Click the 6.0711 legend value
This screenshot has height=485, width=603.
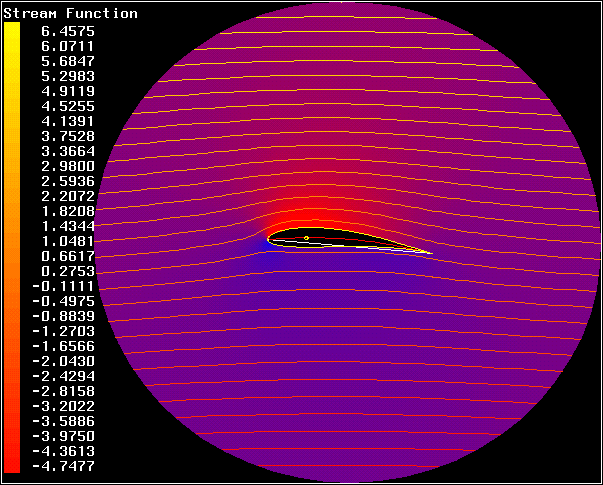(68, 46)
